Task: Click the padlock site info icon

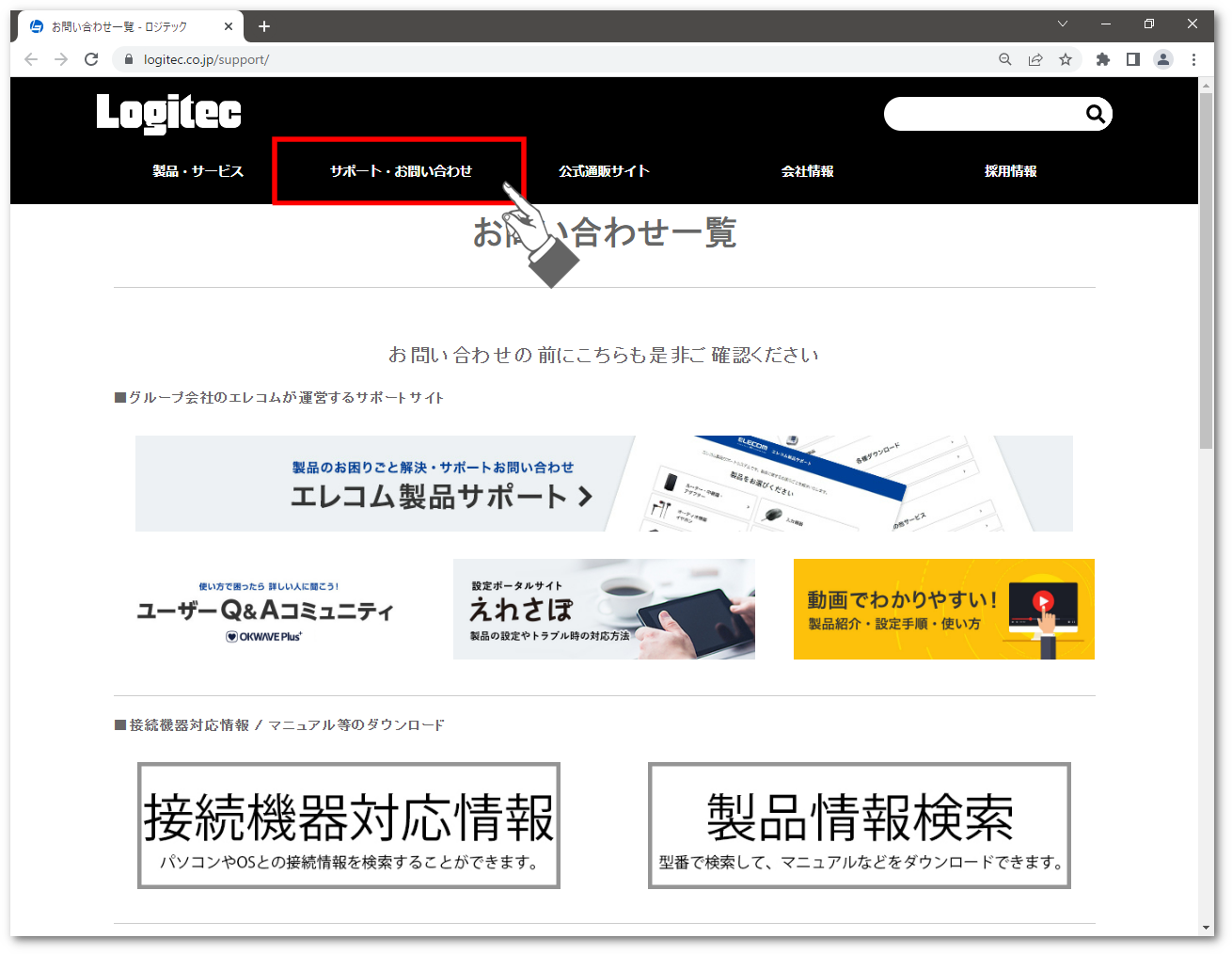Action: (x=129, y=59)
